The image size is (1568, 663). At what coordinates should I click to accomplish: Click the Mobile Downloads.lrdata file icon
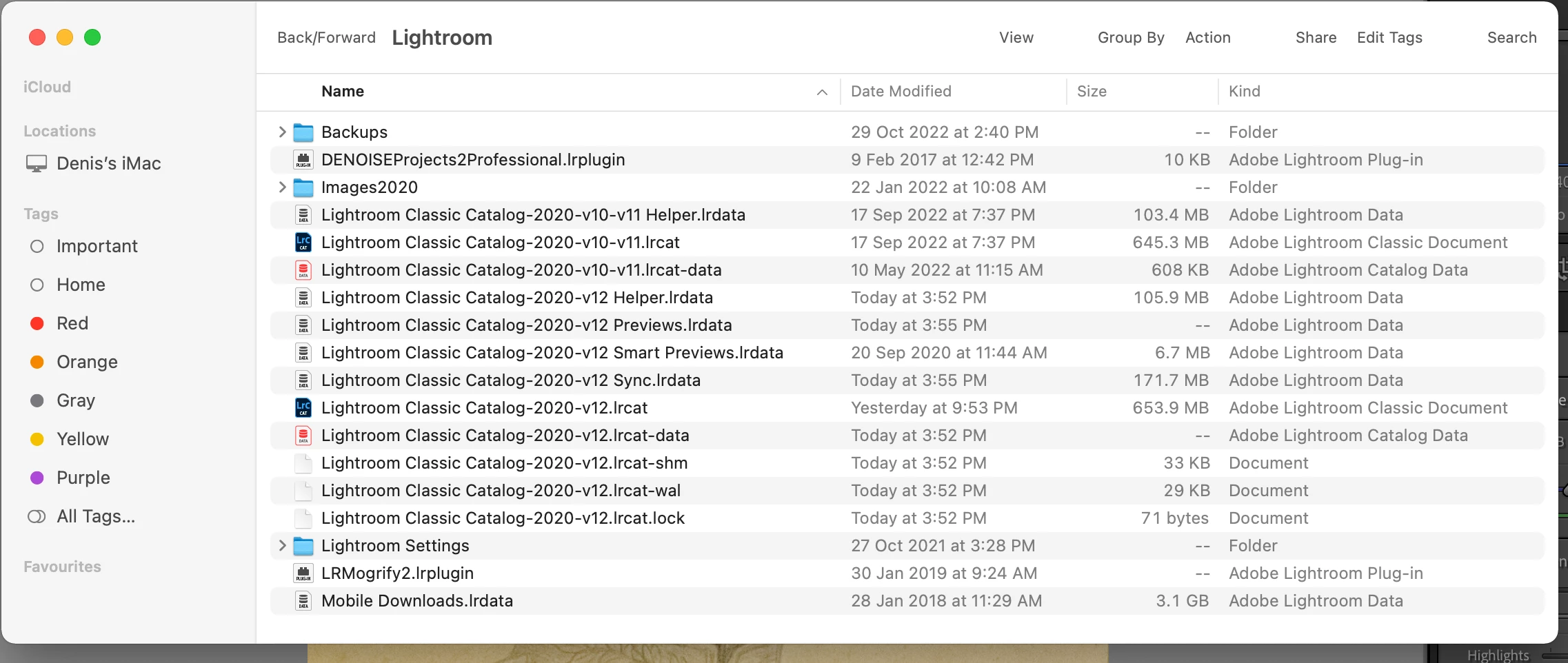click(x=303, y=601)
